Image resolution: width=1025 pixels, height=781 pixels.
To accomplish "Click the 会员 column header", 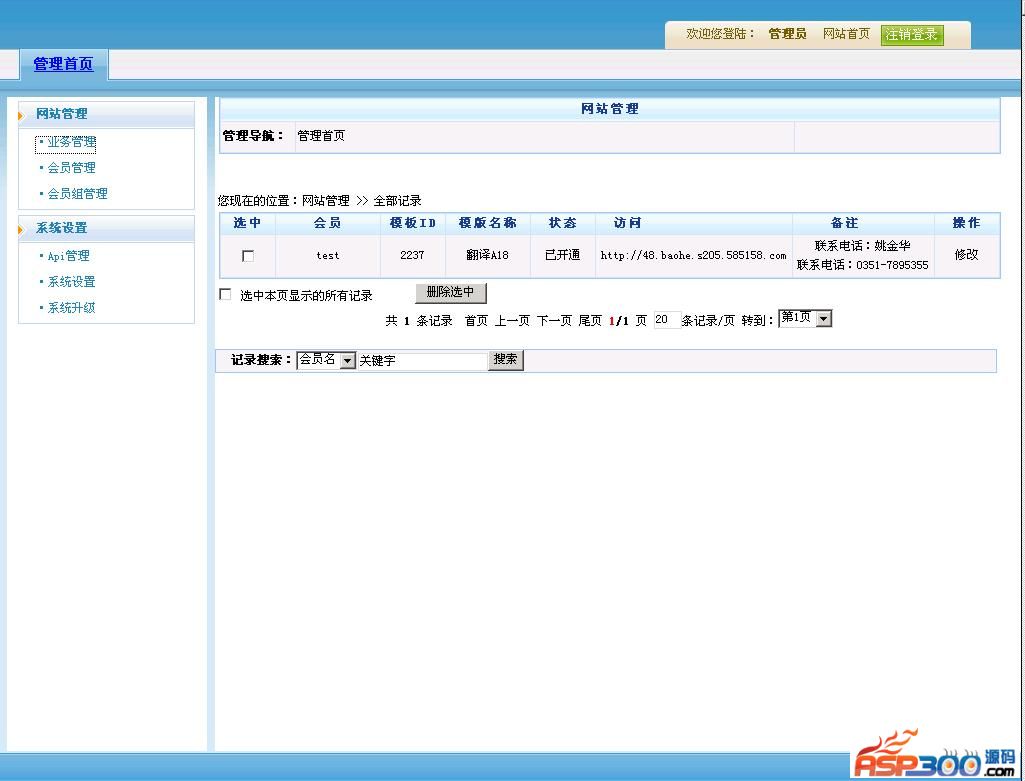I will click(328, 223).
